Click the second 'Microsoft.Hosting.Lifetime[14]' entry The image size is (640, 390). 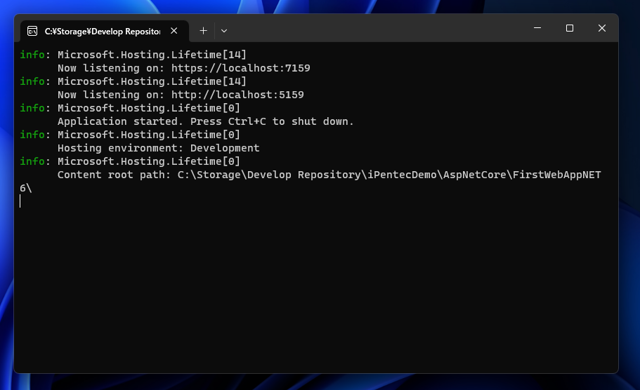point(152,82)
